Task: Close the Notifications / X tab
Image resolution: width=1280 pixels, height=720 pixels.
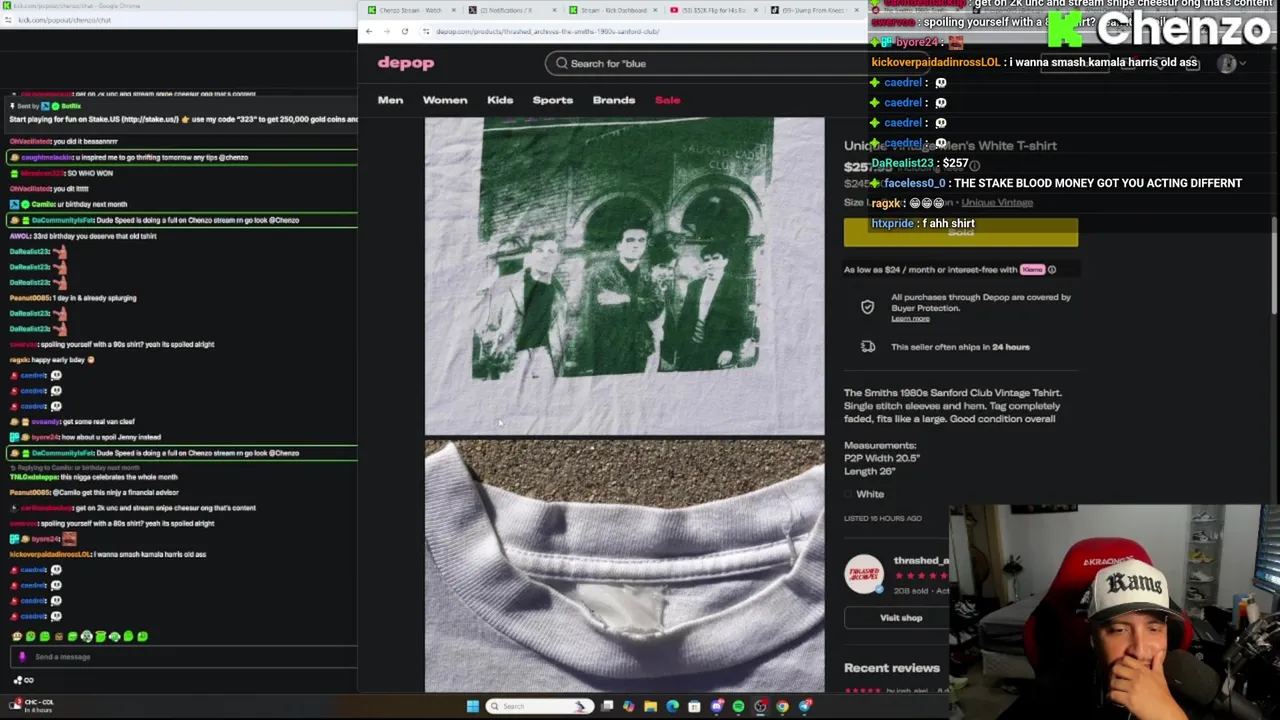Action: click(553, 10)
